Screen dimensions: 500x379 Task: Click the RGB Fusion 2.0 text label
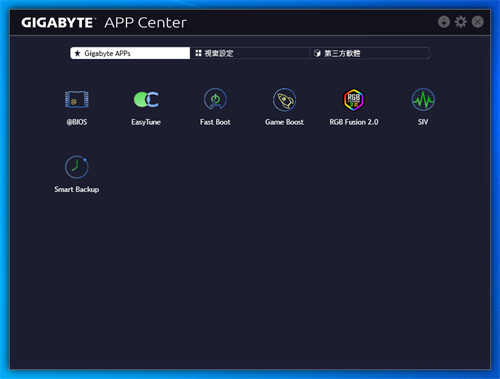[x=354, y=122]
